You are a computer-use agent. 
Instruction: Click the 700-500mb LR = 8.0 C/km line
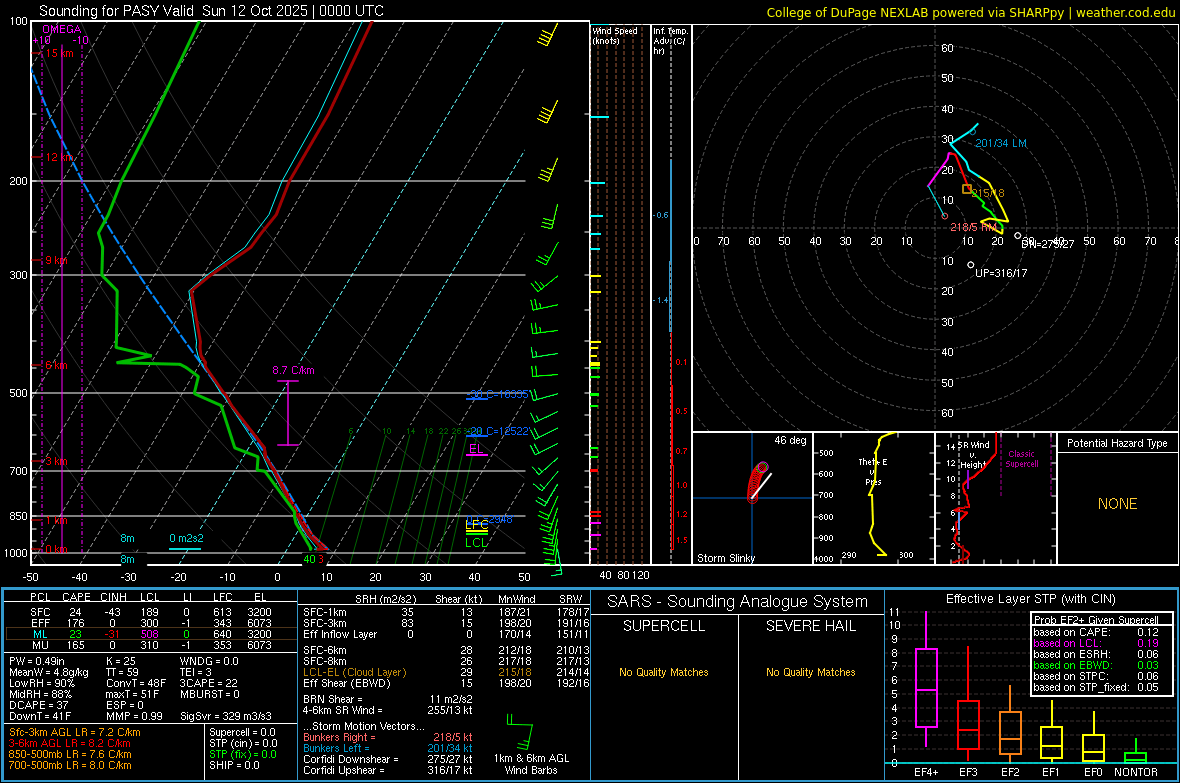point(69,765)
